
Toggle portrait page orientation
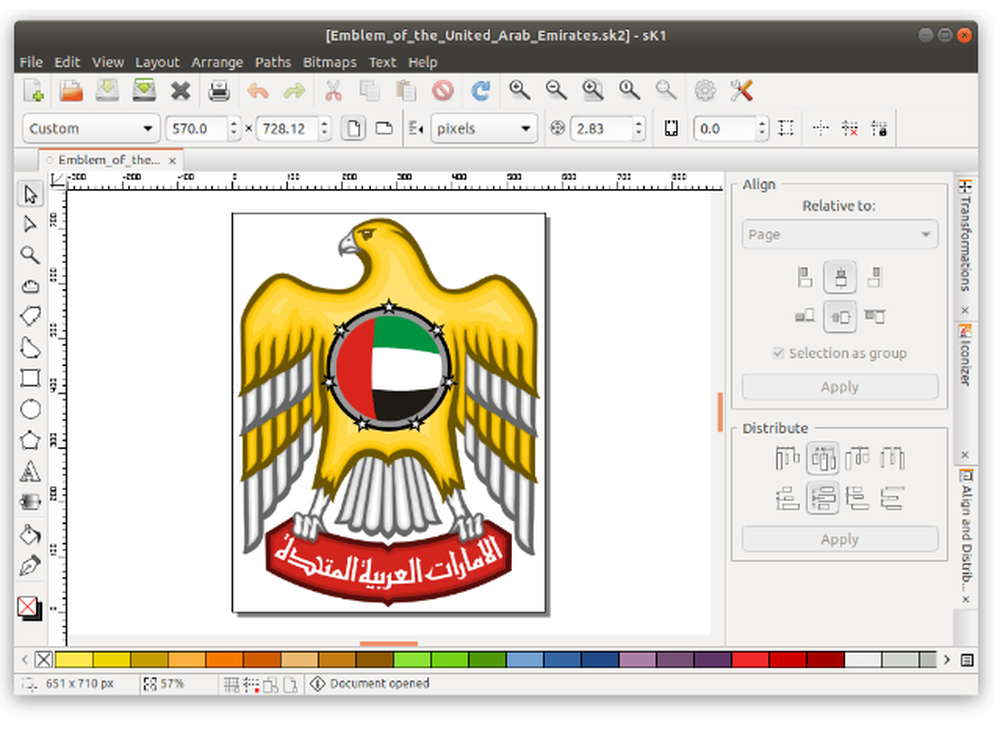(353, 129)
